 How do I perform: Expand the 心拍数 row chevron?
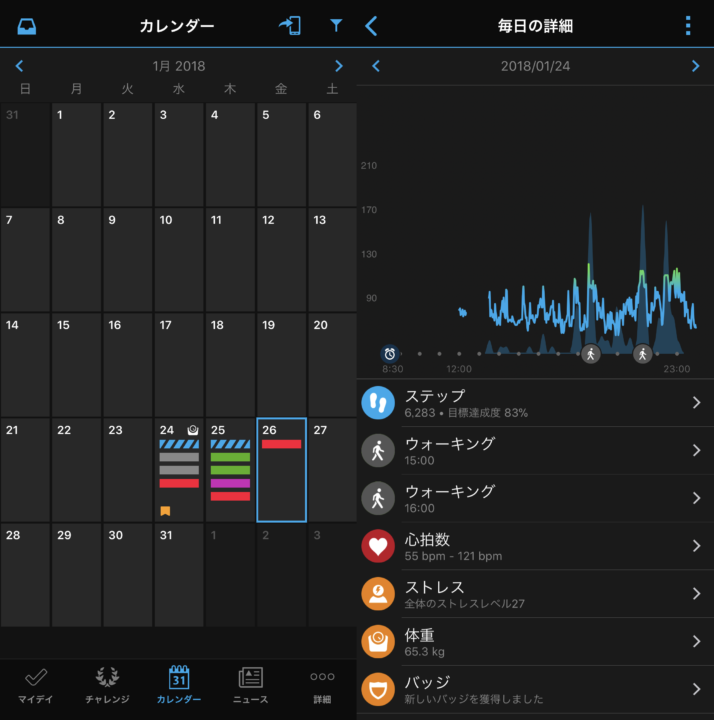(697, 546)
